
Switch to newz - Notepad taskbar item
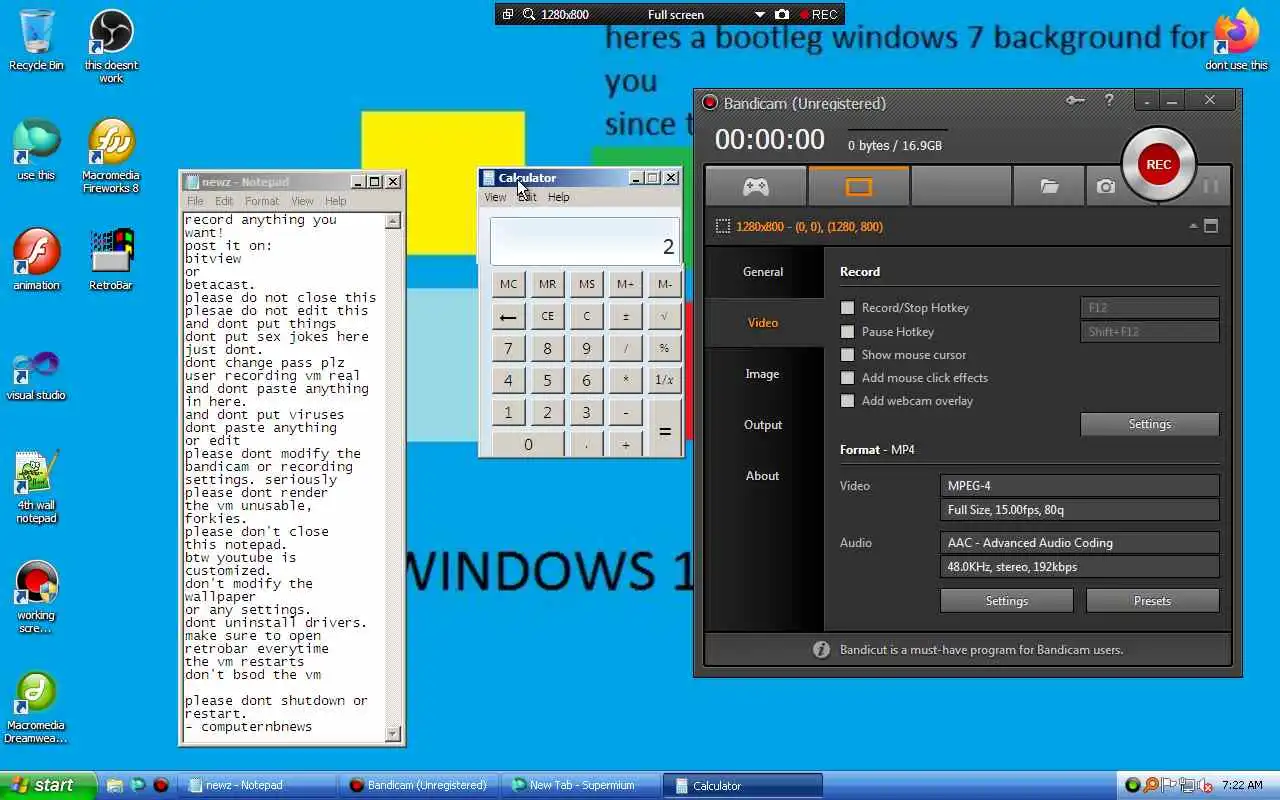tap(258, 785)
